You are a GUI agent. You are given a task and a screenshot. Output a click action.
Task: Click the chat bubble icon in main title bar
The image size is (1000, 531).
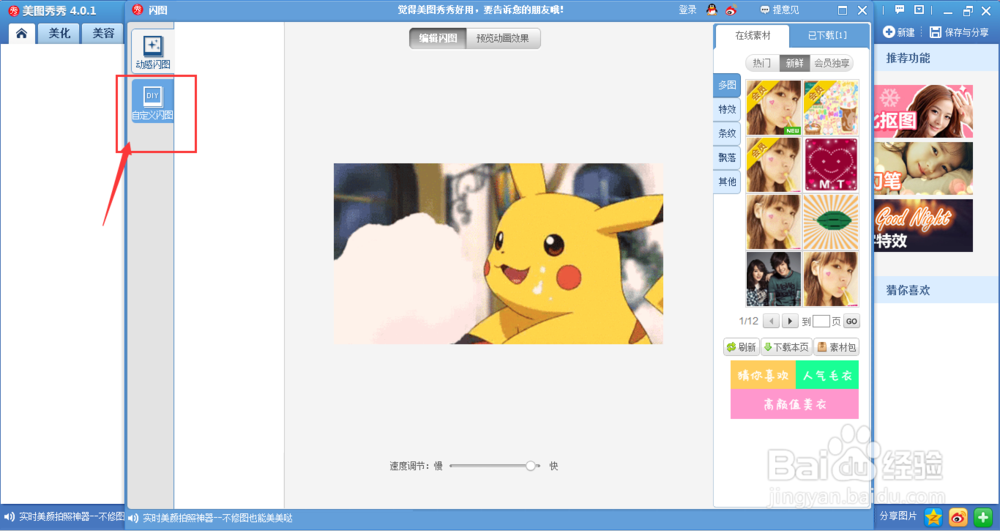(x=900, y=10)
